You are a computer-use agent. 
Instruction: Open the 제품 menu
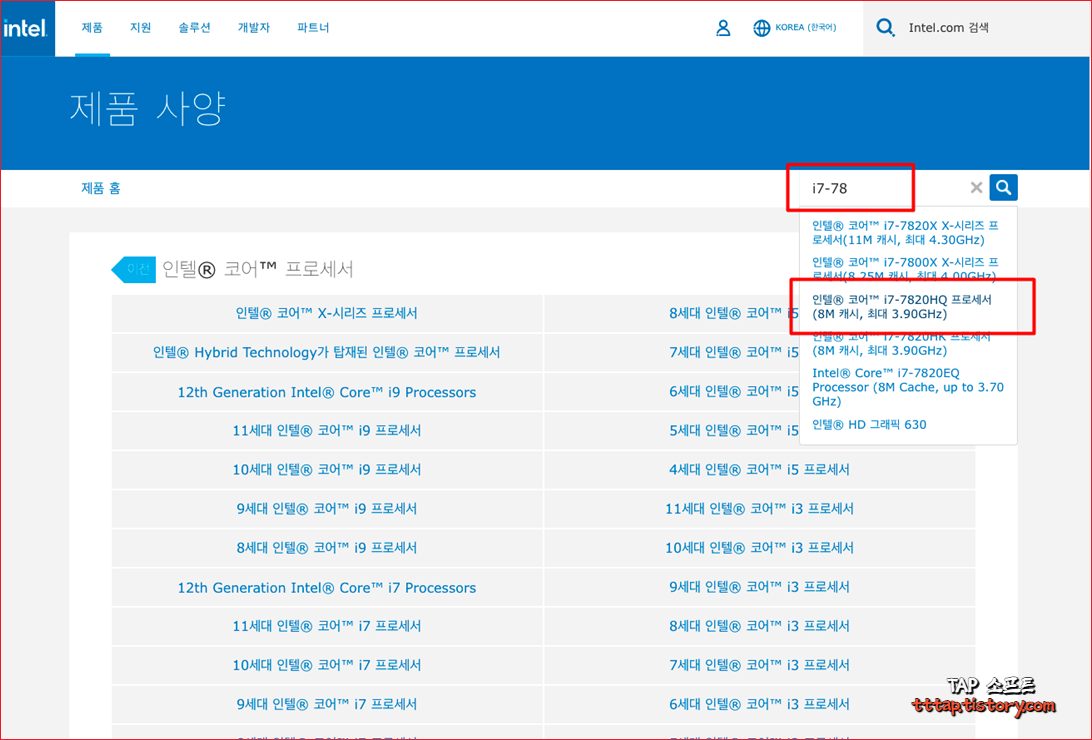(92, 28)
